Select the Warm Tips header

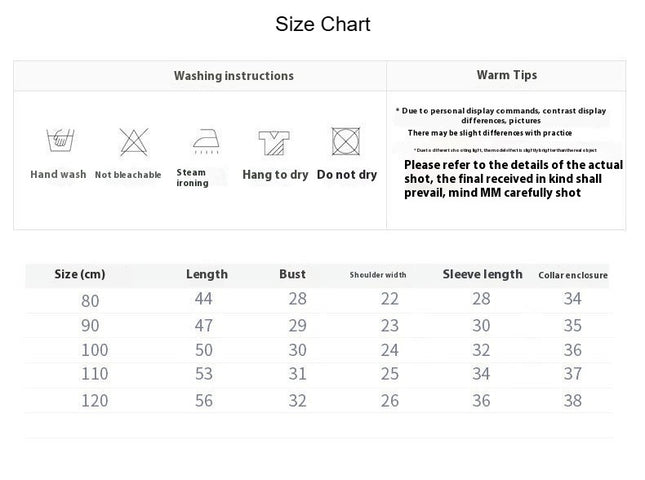point(507,75)
